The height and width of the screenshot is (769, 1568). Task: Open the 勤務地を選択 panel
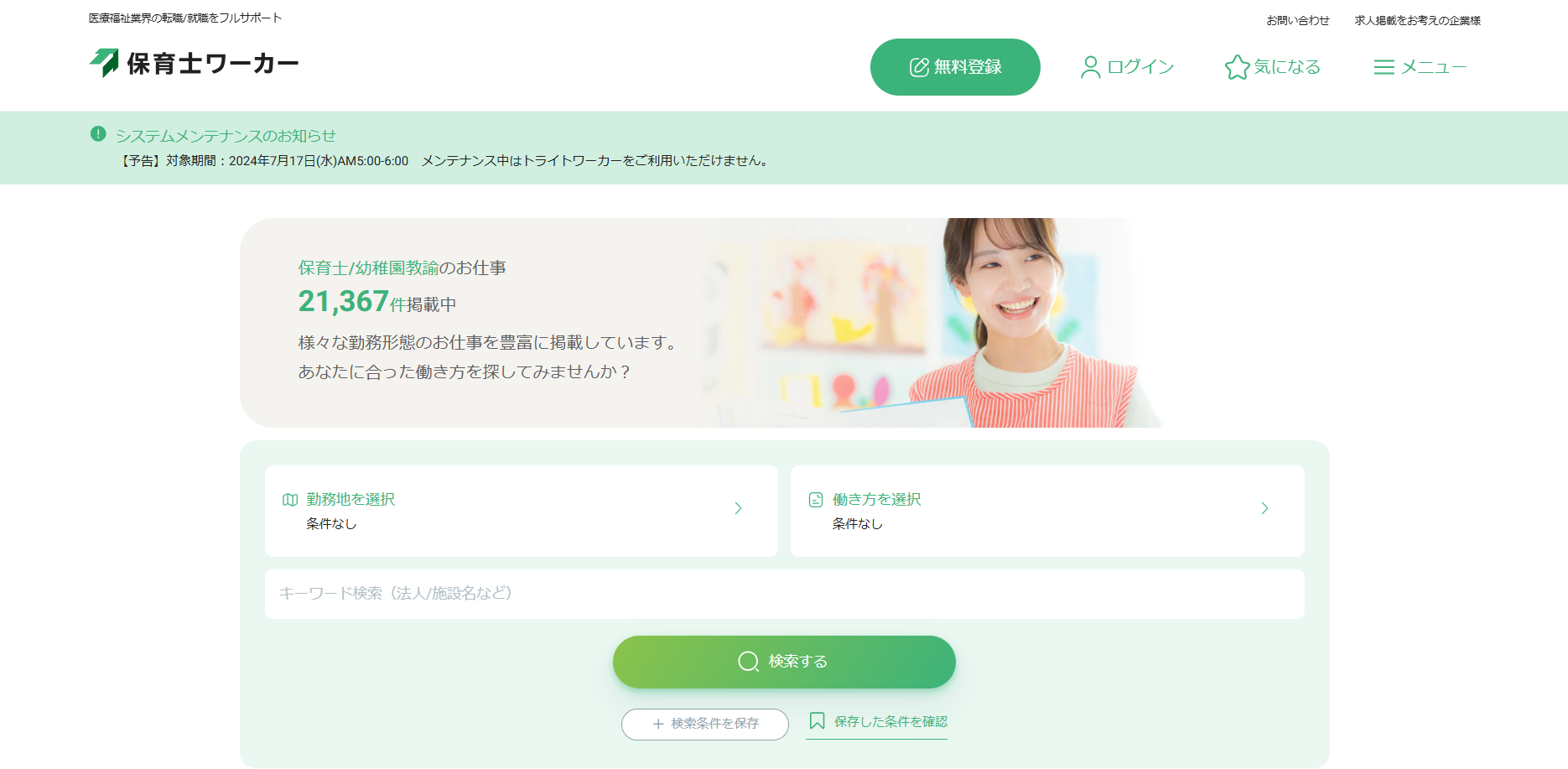click(x=522, y=511)
